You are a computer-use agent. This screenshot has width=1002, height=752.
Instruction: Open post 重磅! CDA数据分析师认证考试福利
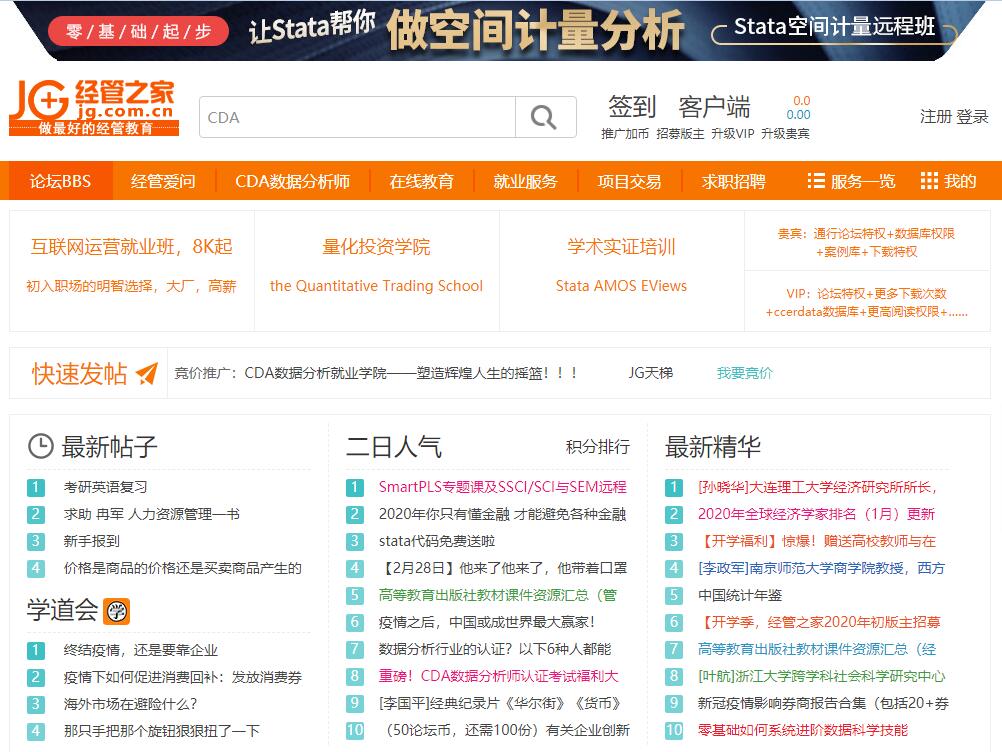point(498,676)
